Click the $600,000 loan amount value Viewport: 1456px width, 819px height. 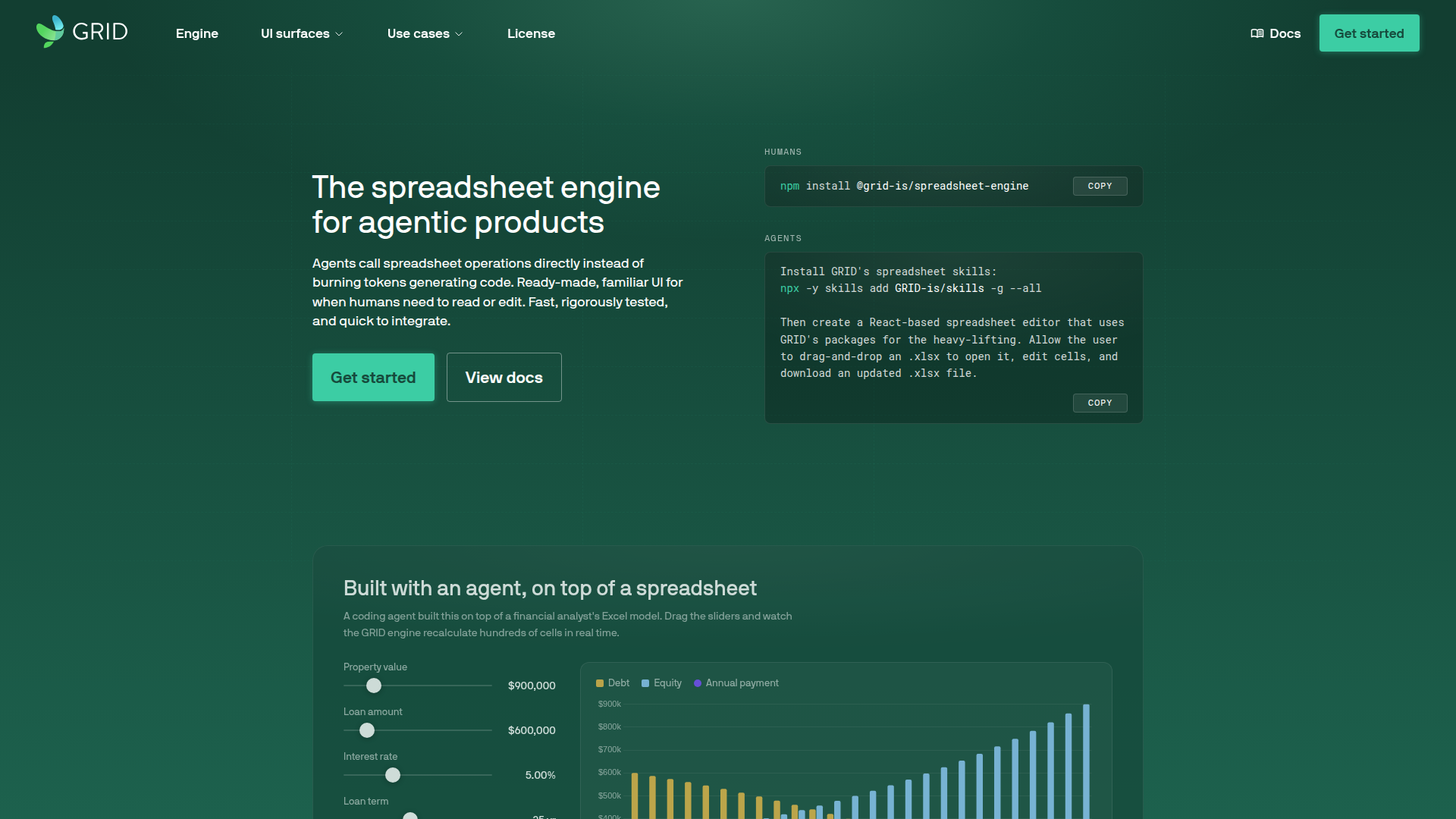coord(532,730)
